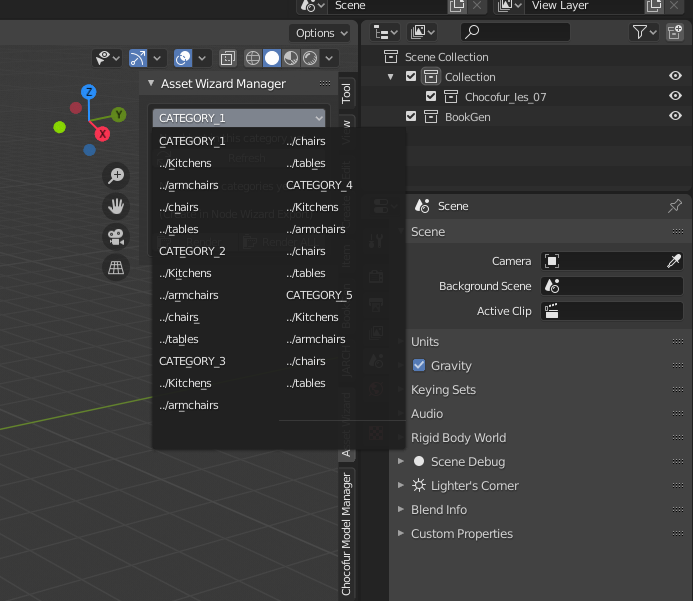Open the gizmo settings dropdown arrow
The height and width of the screenshot is (601, 693).
pyautogui.click(x=157, y=58)
